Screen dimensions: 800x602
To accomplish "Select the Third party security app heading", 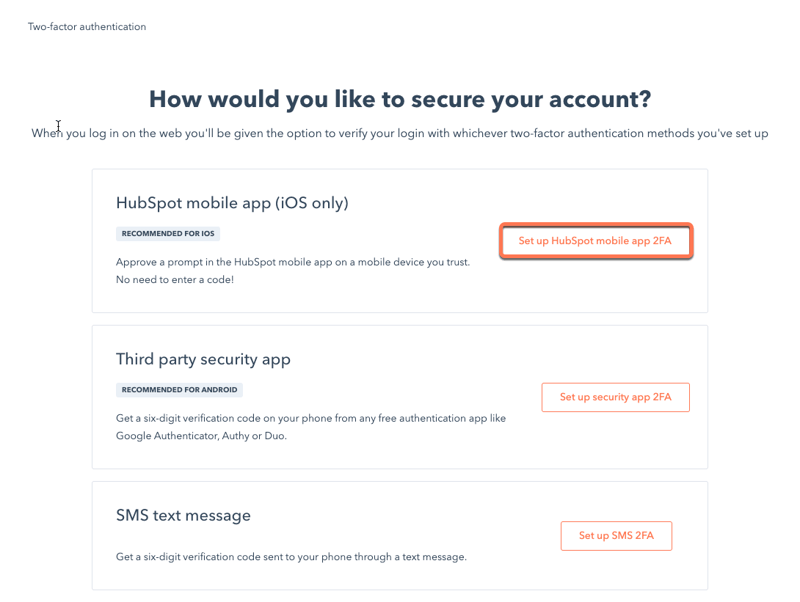I will pos(203,359).
